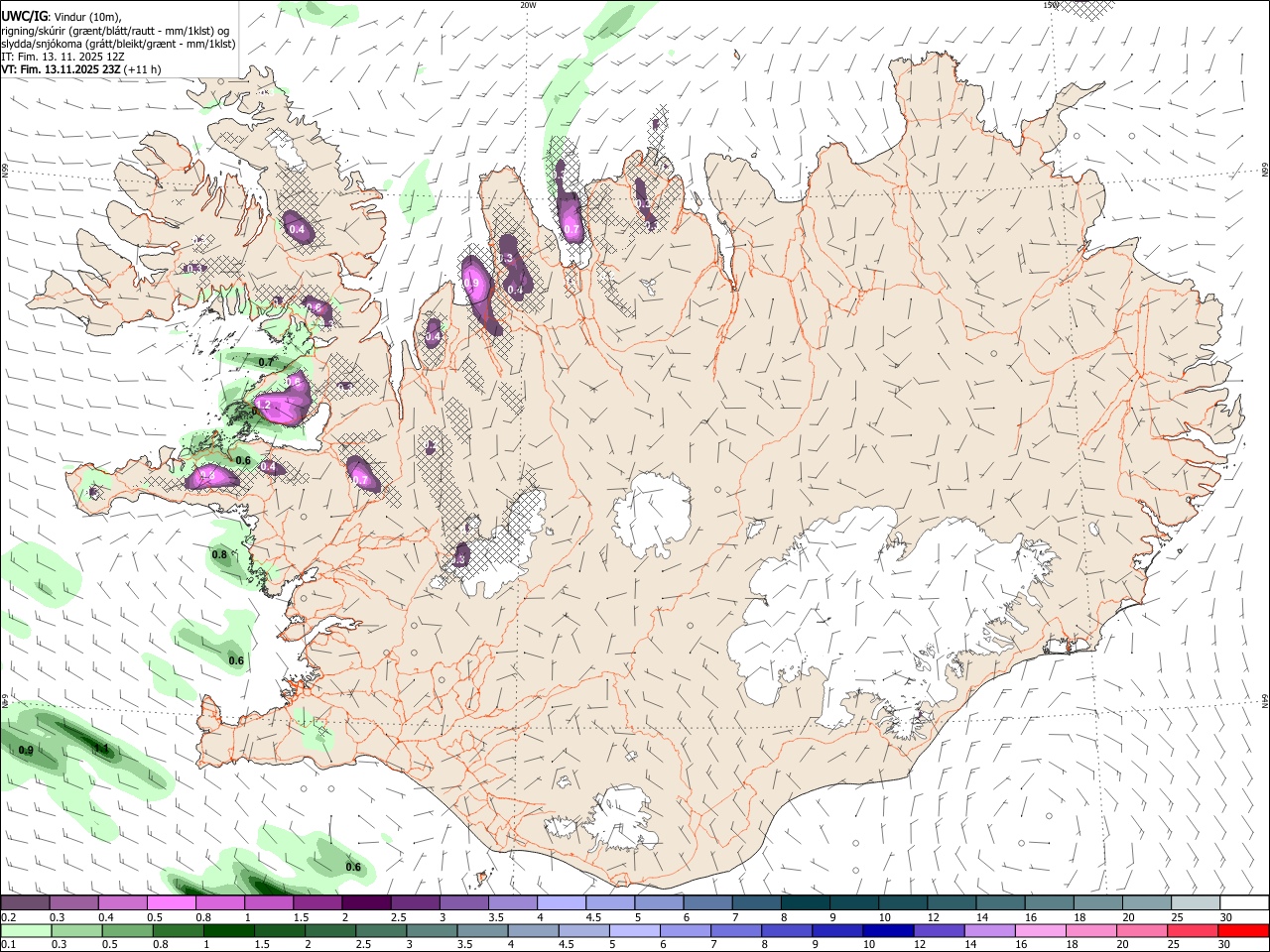Select the snow-scale swatch between 0.4 and 0.5
Screen dimensions: 1270x952
(x=122, y=903)
